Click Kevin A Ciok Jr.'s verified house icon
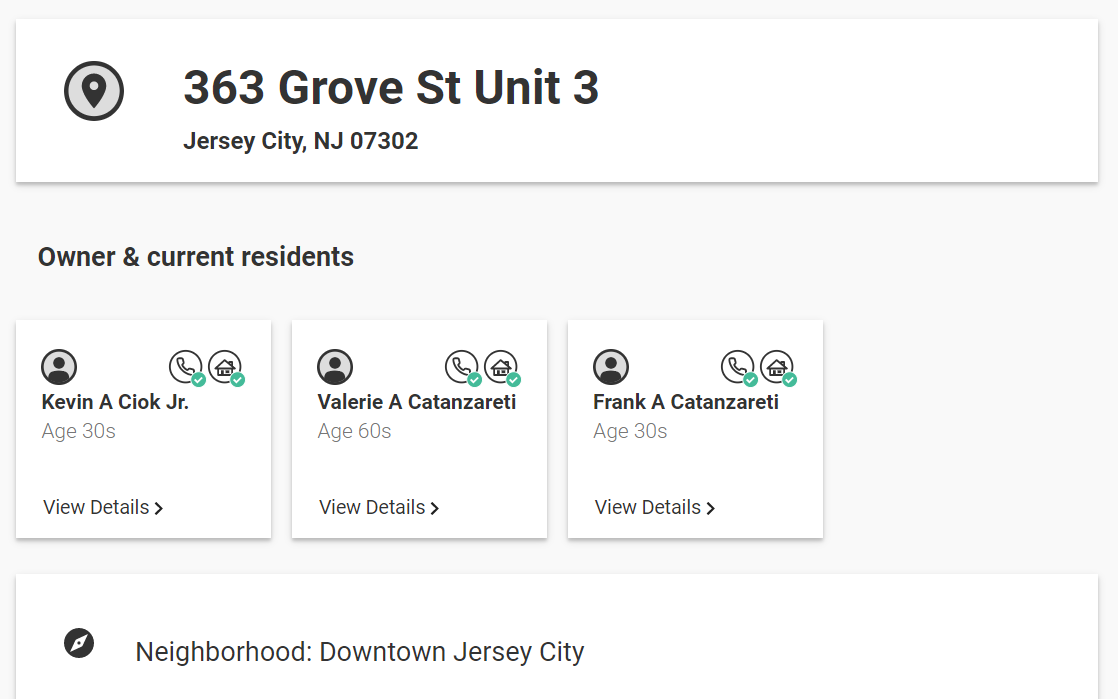The height and width of the screenshot is (699, 1118). [x=226, y=368]
